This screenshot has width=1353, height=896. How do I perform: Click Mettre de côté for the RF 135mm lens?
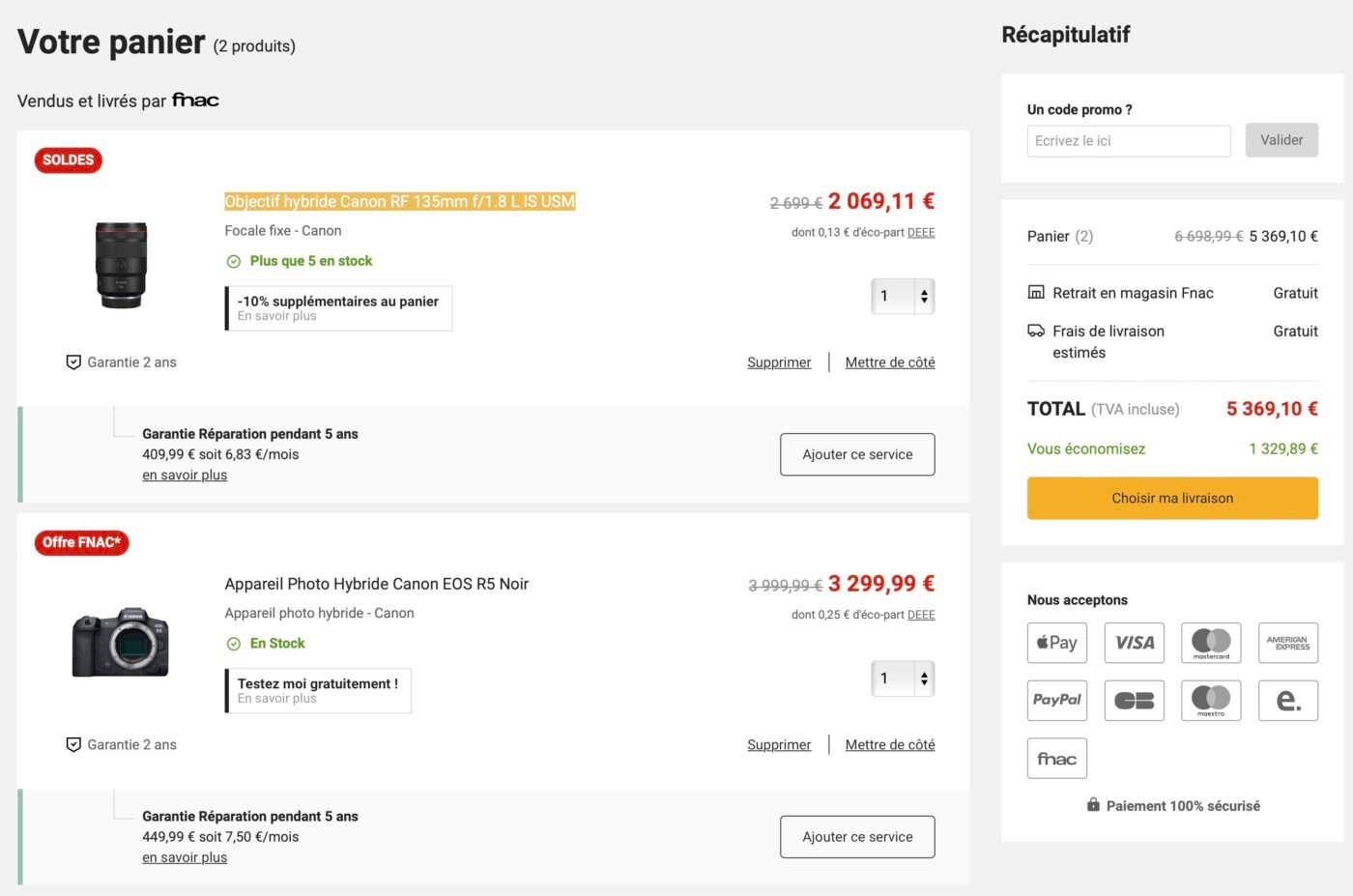coord(890,362)
